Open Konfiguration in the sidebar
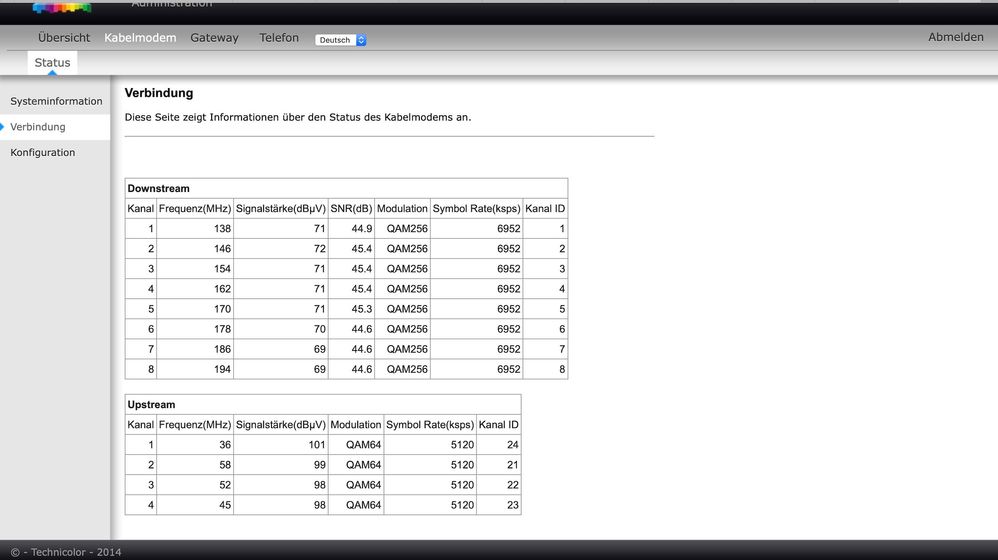Screen dimensions: 998x560 tap(43, 152)
